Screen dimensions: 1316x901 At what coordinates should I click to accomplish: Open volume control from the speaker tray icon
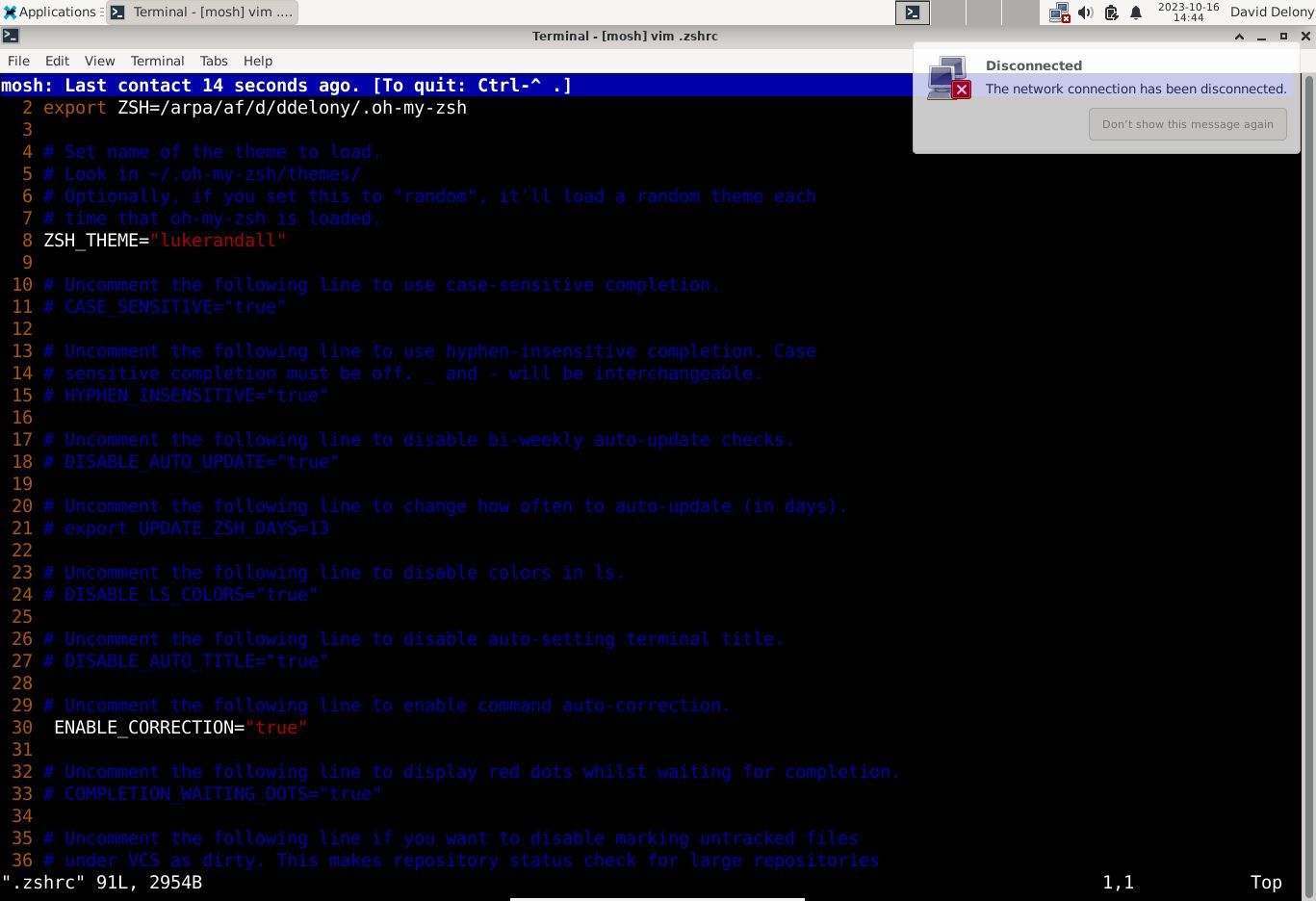pos(1086,13)
